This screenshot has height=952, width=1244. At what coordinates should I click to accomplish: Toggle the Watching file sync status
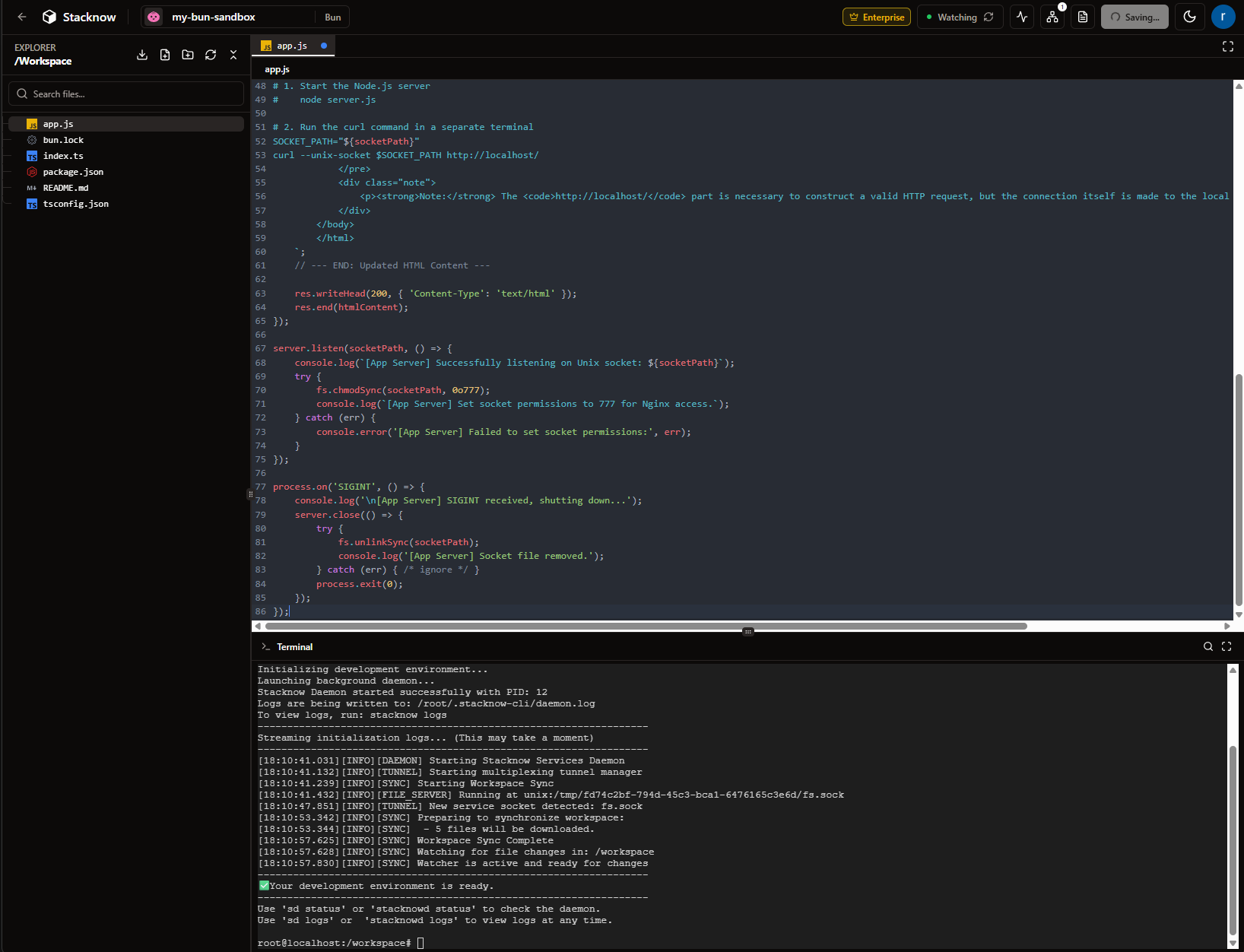(960, 17)
